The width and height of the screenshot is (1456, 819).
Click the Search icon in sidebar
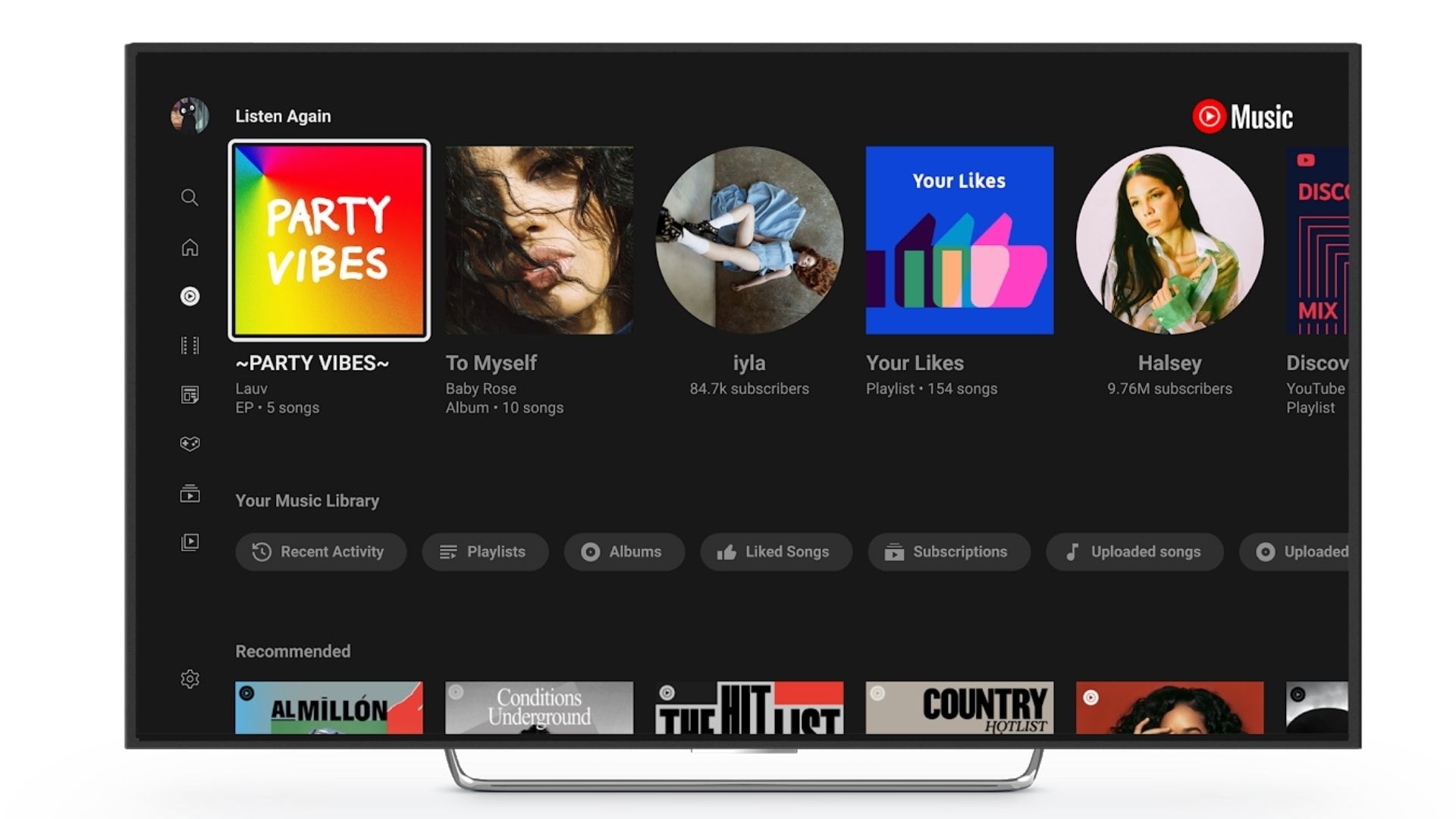pyautogui.click(x=190, y=198)
